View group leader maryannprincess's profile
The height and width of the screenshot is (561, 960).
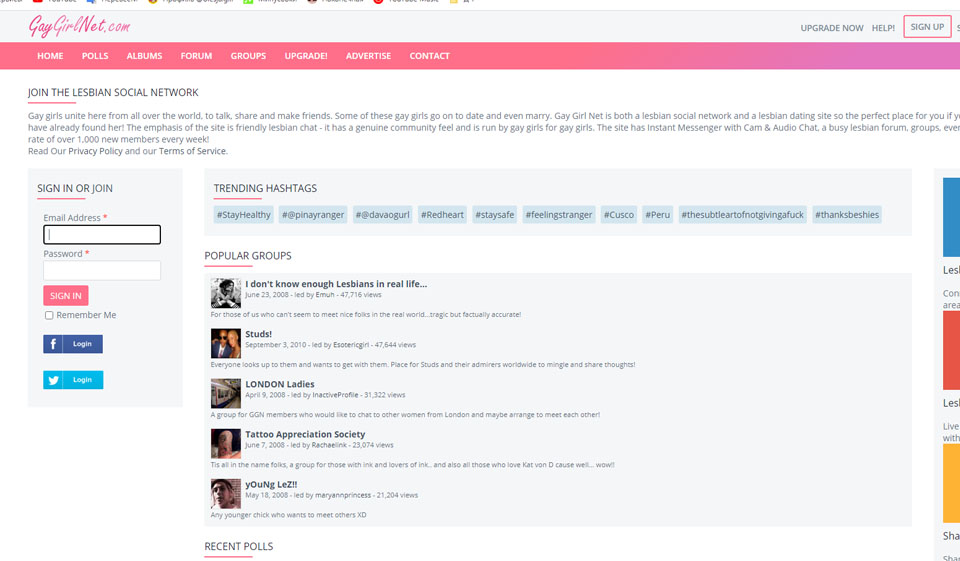(343, 495)
